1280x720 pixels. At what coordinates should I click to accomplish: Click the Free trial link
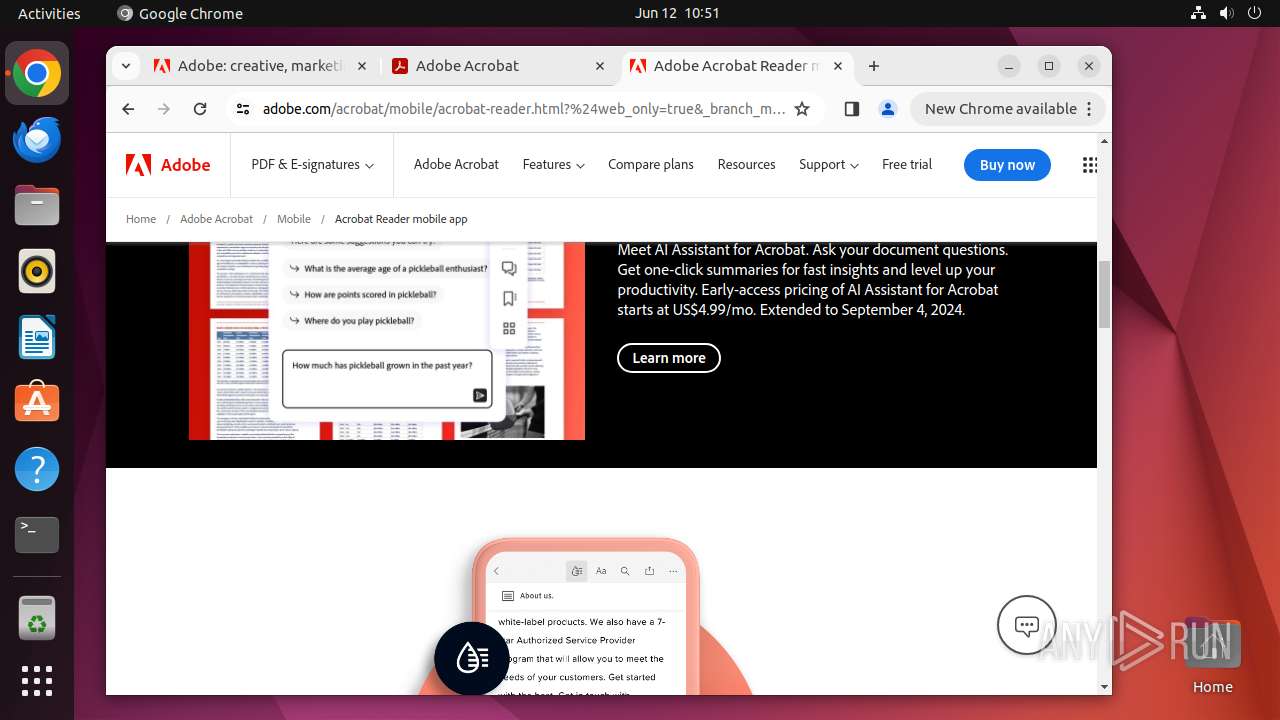pos(907,165)
